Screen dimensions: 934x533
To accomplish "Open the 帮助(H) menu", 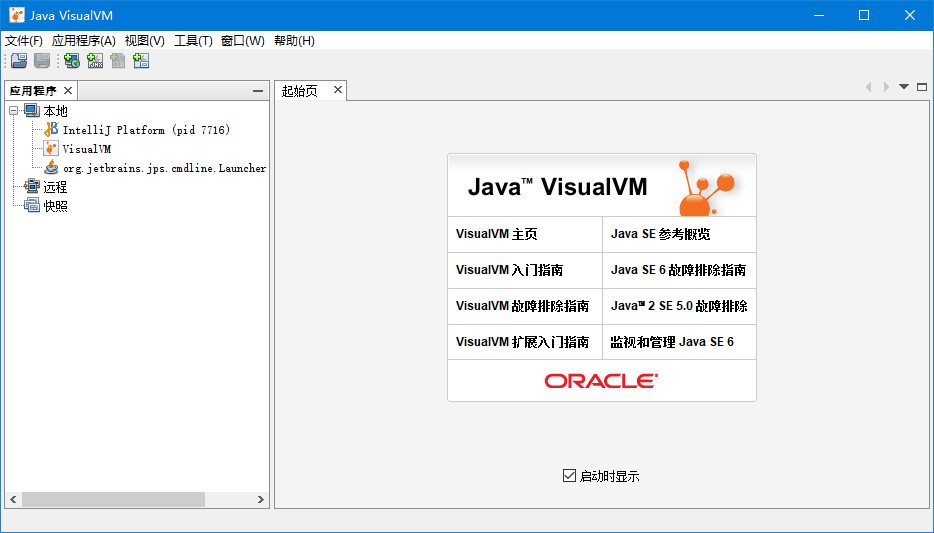I will tap(294, 40).
